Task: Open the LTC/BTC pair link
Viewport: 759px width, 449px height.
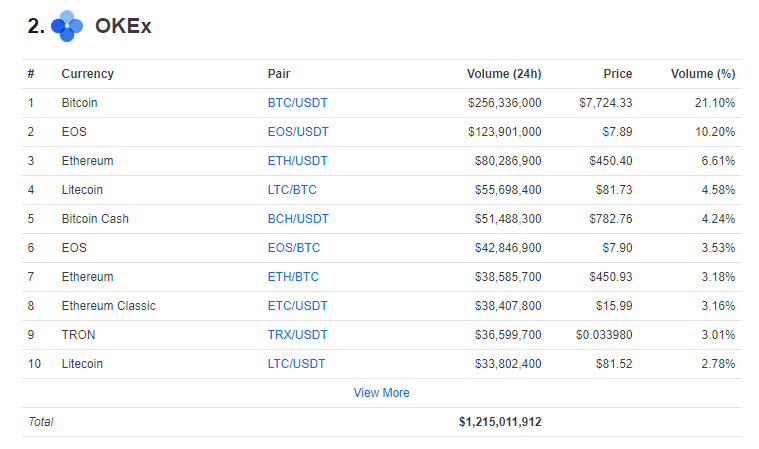Action: pyautogui.click(x=292, y=190)
